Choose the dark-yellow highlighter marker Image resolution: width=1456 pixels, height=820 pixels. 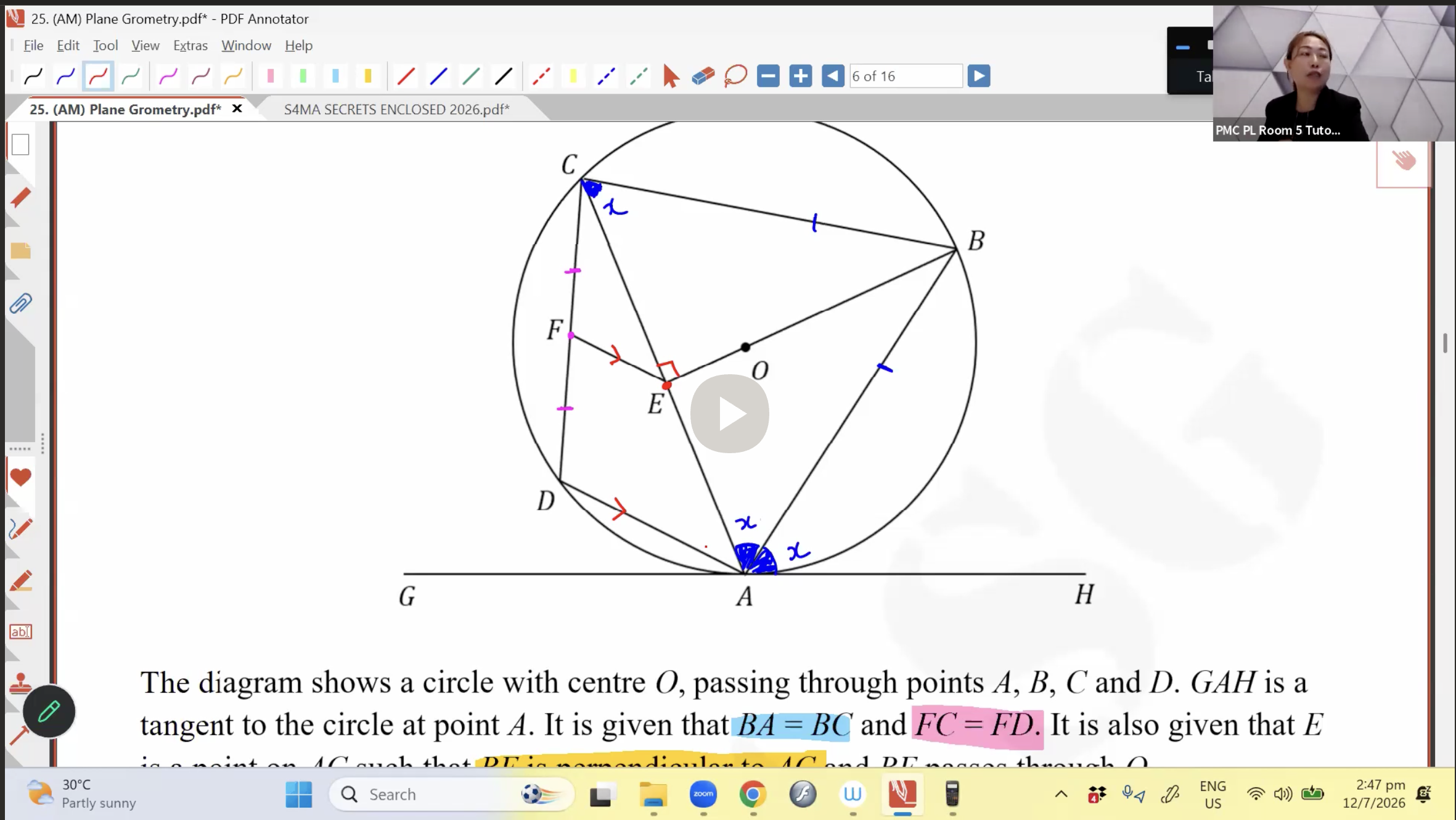coord(368,76)
